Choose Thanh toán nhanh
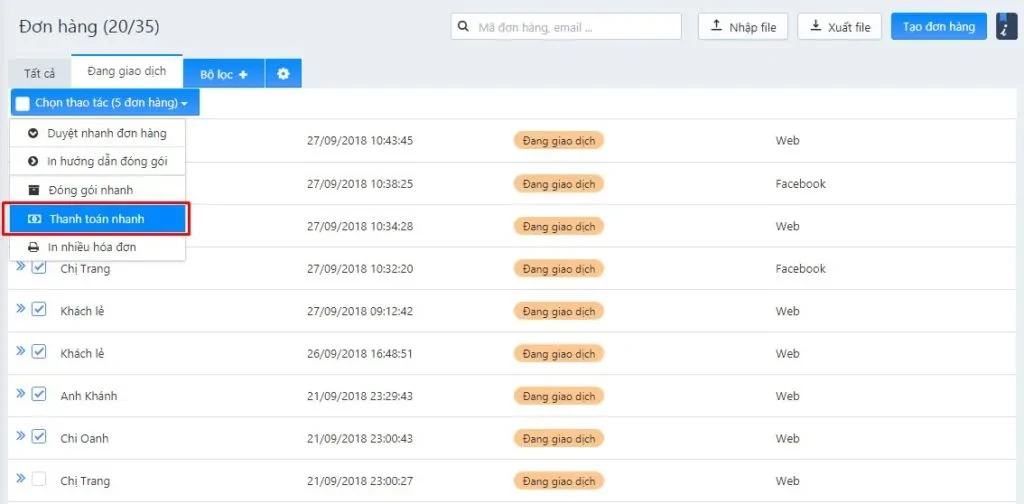Image resolution: width=1024 pixels, height=504 pixels. pos(98,219)
